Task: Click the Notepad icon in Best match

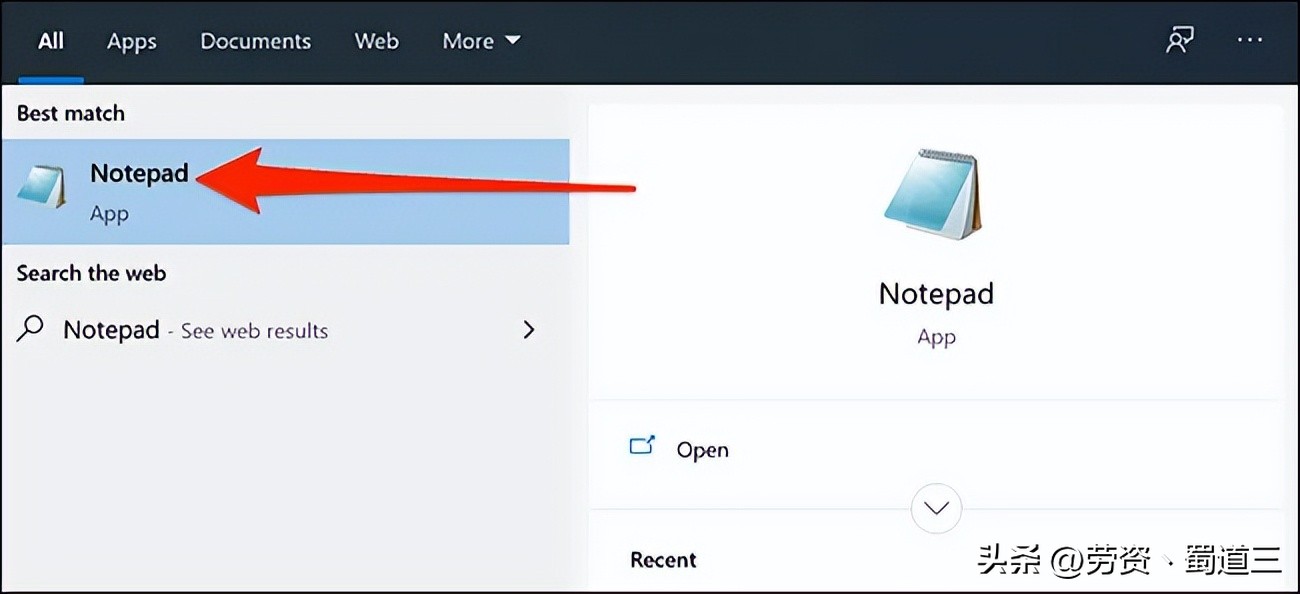Action: coord(42,187)
